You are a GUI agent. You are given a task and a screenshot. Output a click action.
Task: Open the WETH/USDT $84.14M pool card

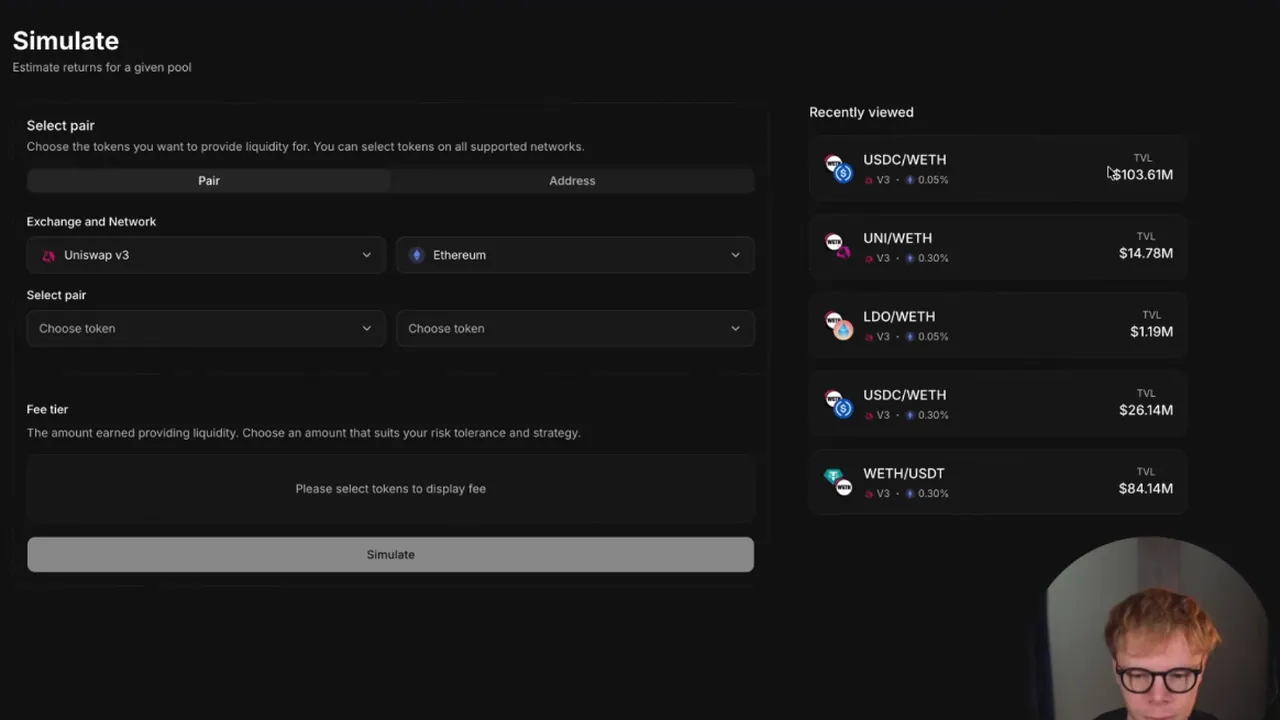pyautogui.click(x=998, y=482)
